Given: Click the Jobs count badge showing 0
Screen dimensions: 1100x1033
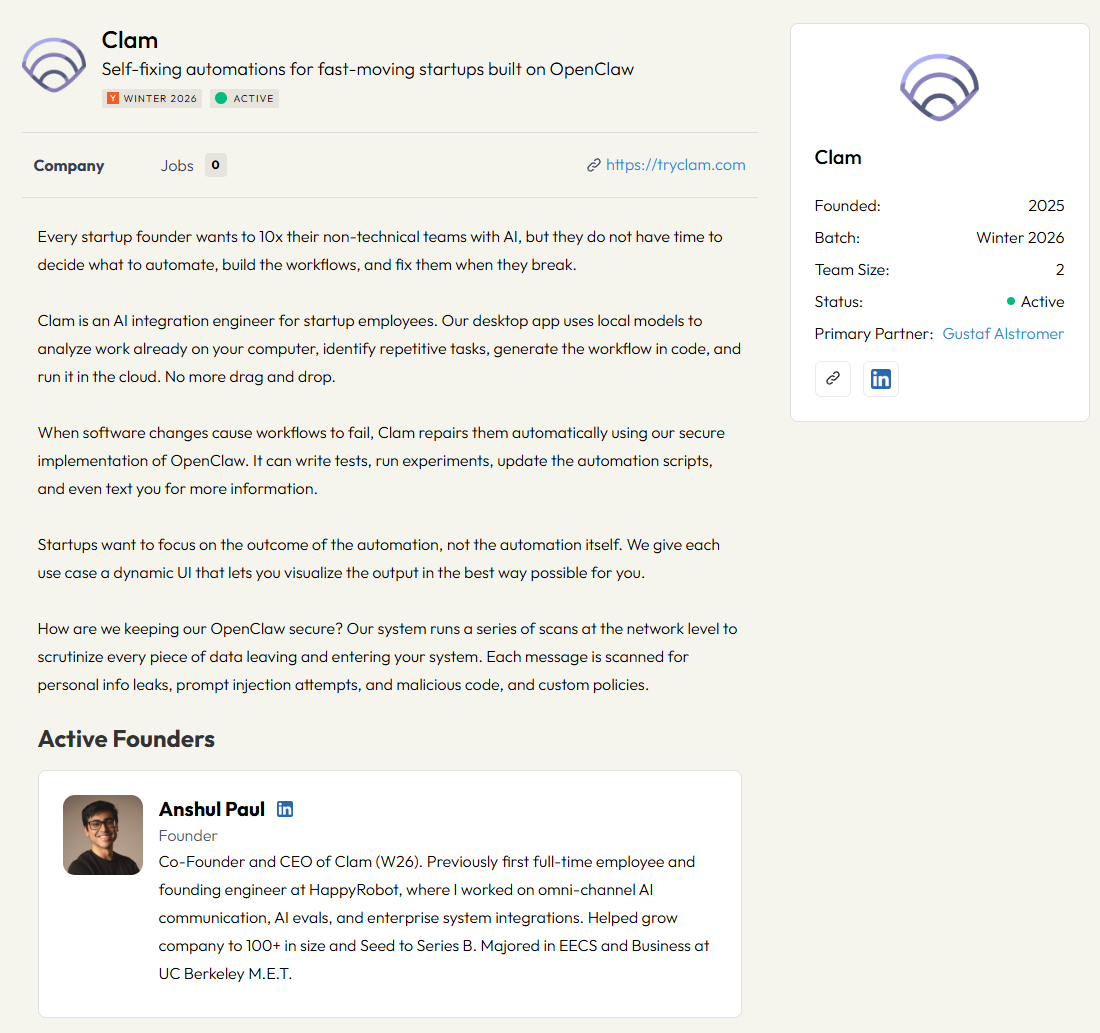Looking at the screenshot, I should click(216, 166).
